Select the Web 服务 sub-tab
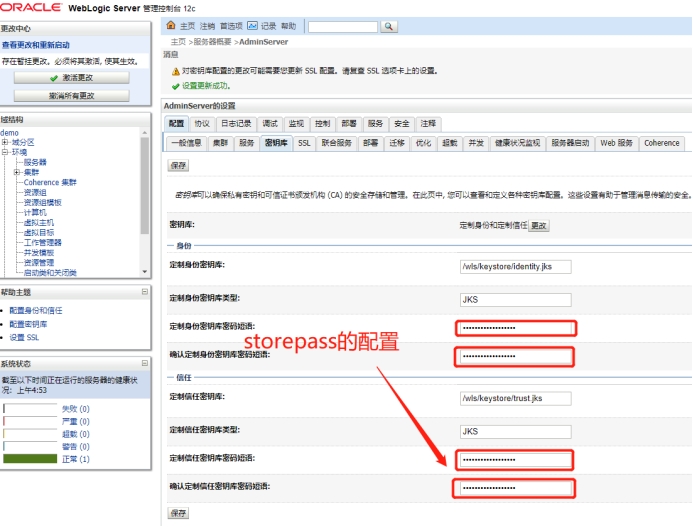 (x=616, y=143)
